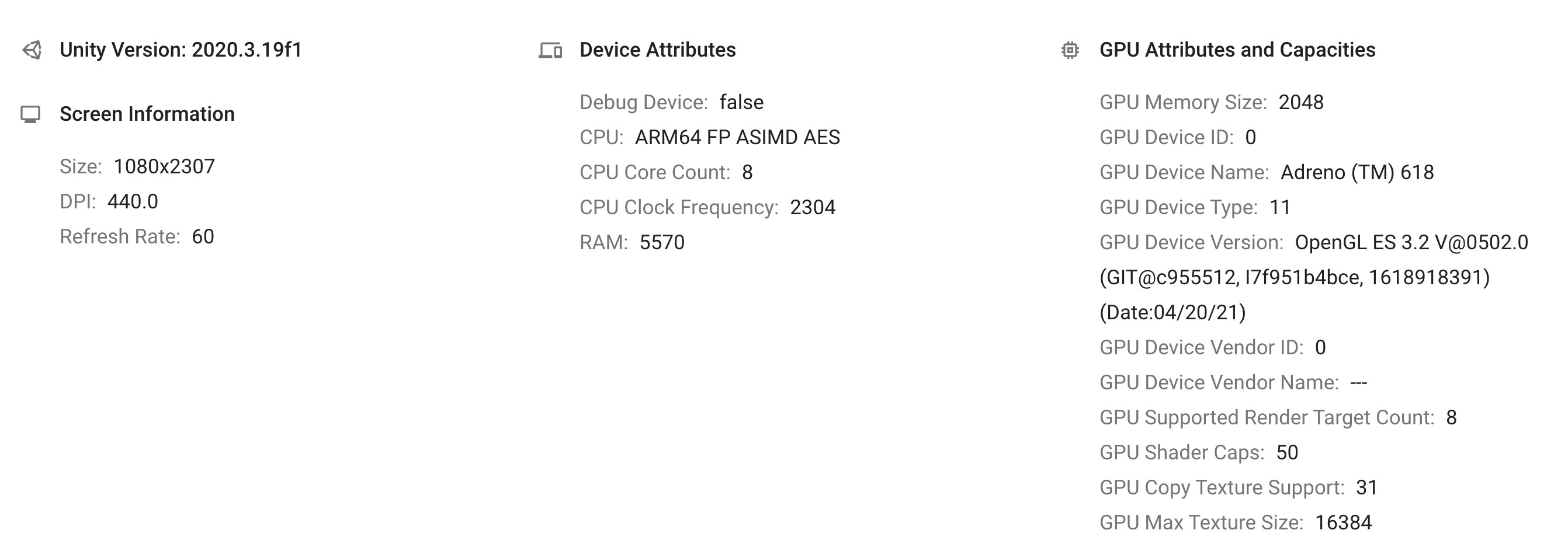1568x558 pixels.
Task: Click the Unity logo icon
Action: tap(32, 50)
